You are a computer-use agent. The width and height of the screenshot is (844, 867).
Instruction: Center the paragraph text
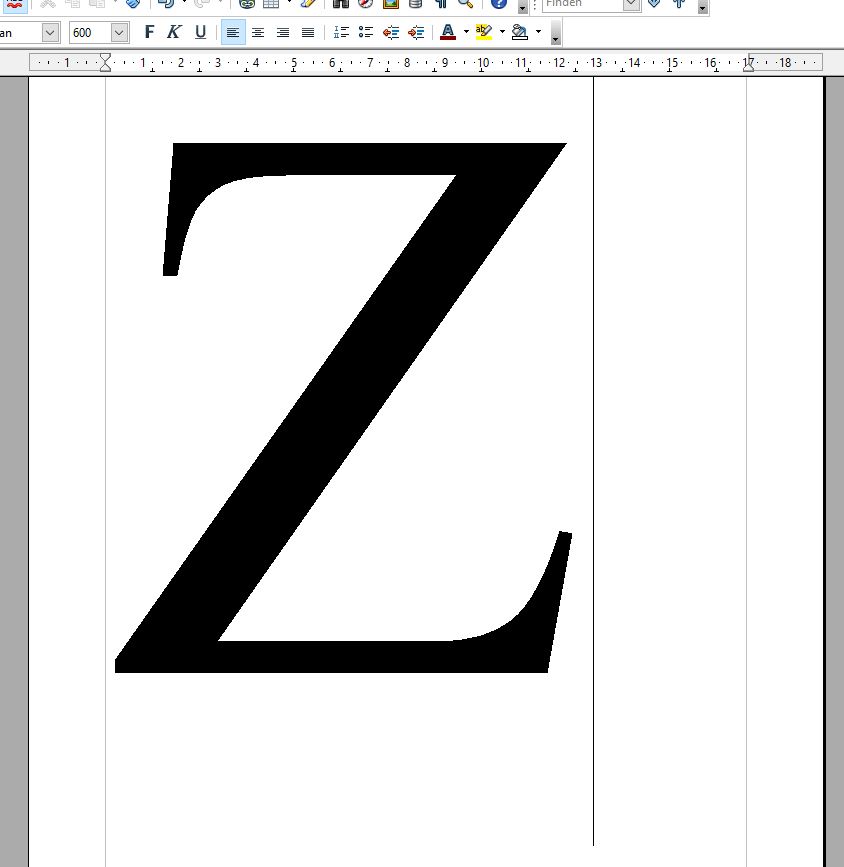(x=258, y=33)
